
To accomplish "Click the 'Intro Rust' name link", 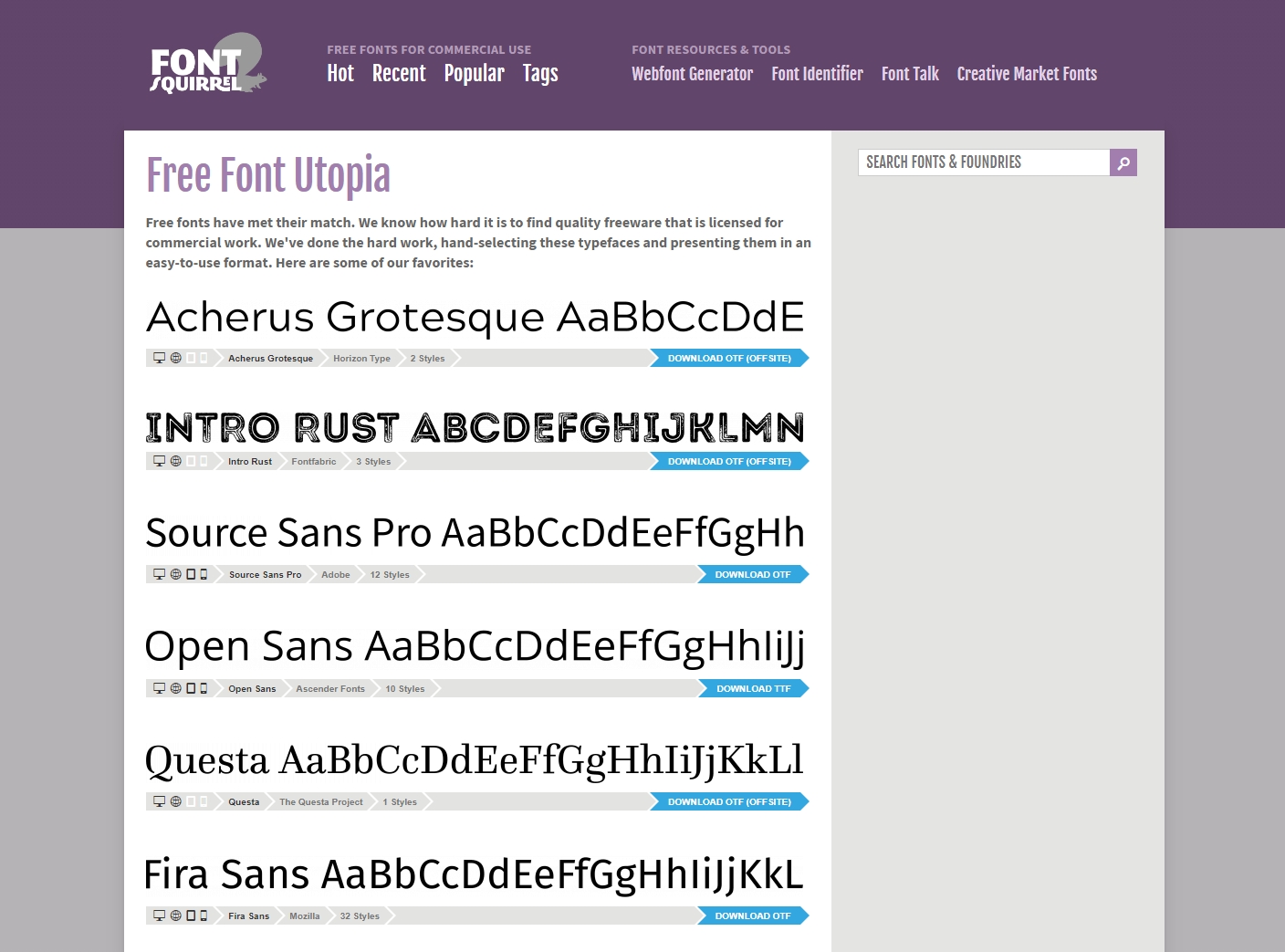I will 250,461.
